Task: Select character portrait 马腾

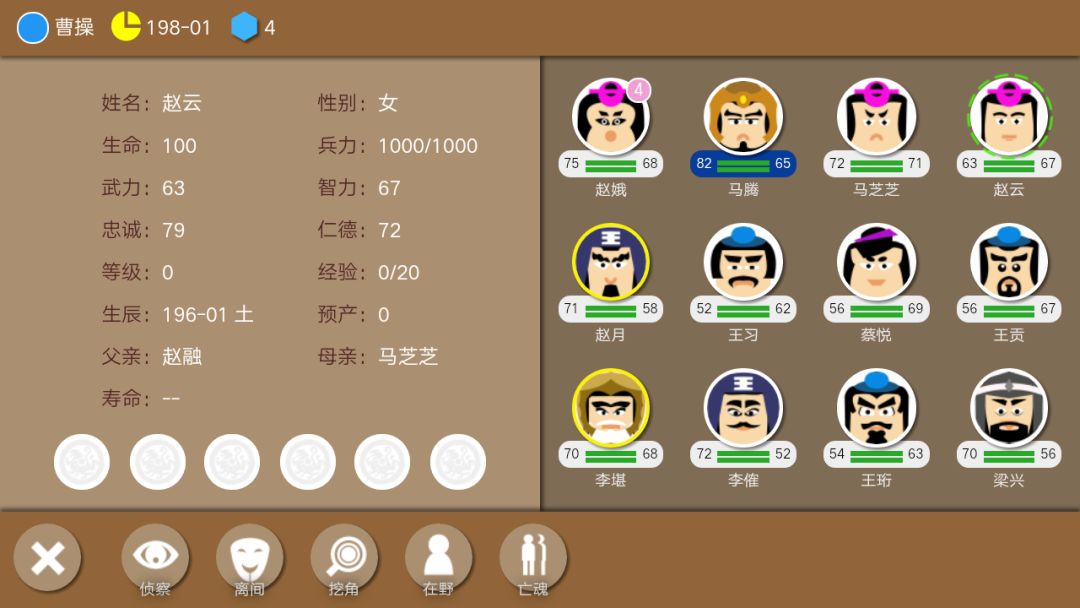Action: coord(743,117)
